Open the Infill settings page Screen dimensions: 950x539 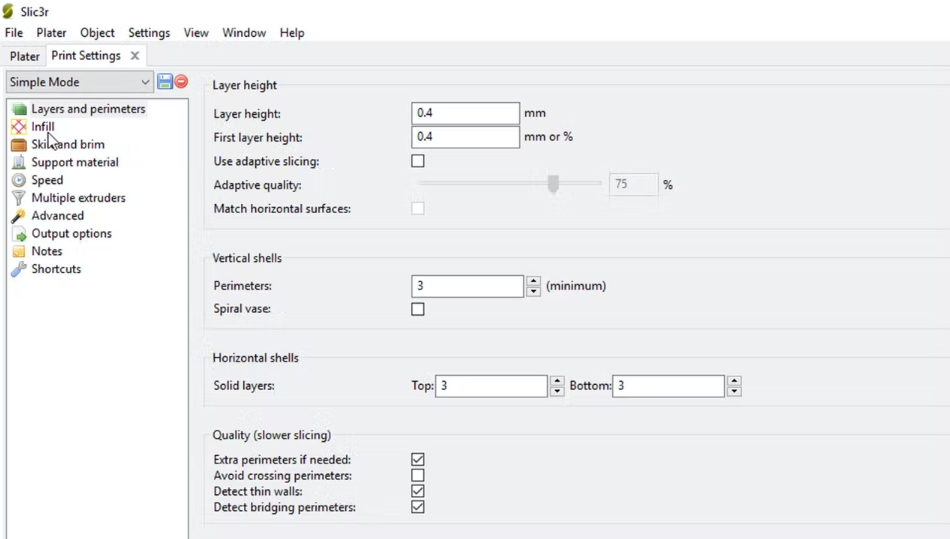pyautogui.click(x=43, y=127)
